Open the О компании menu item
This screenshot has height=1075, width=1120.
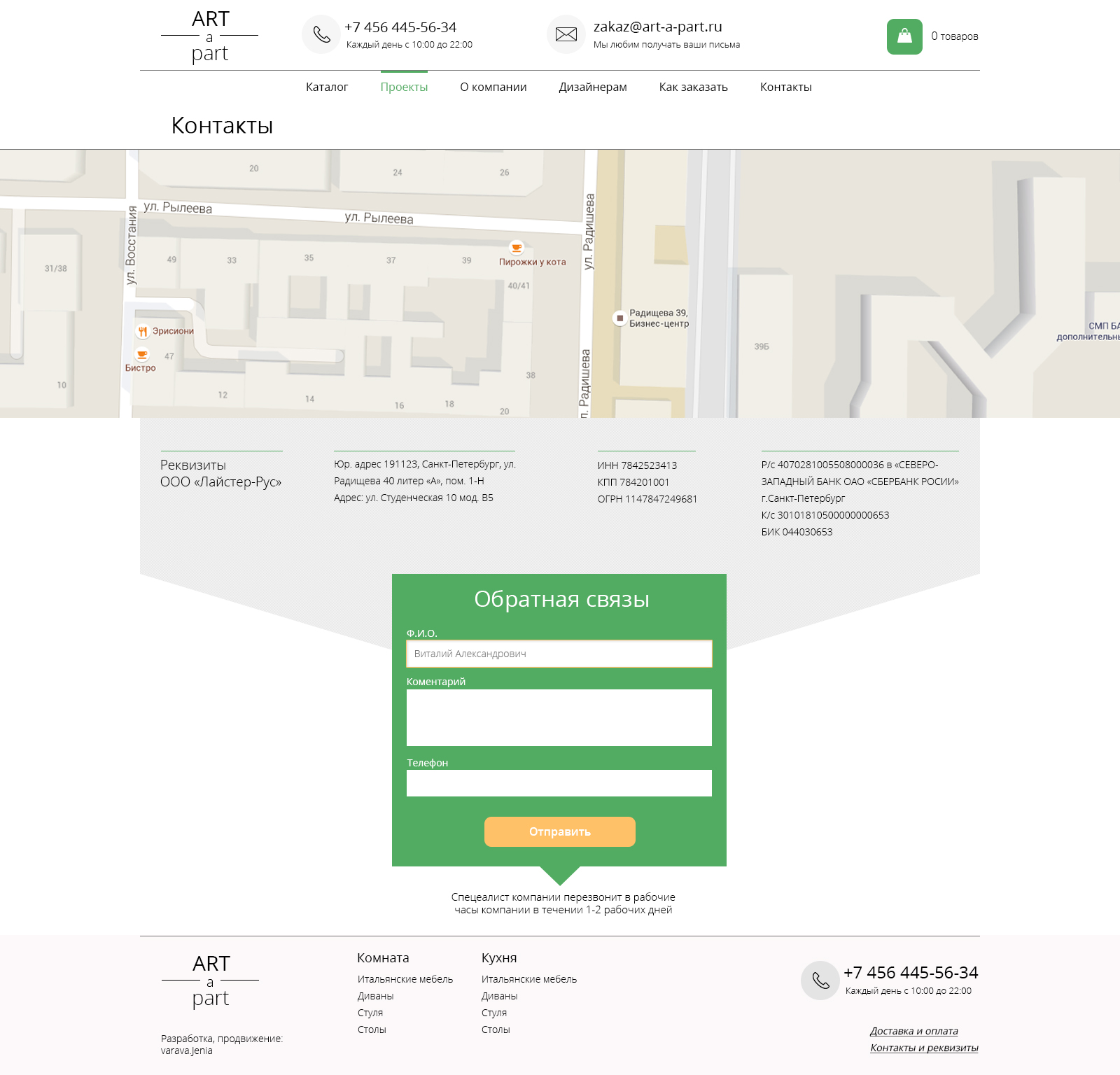pos(493,87)
